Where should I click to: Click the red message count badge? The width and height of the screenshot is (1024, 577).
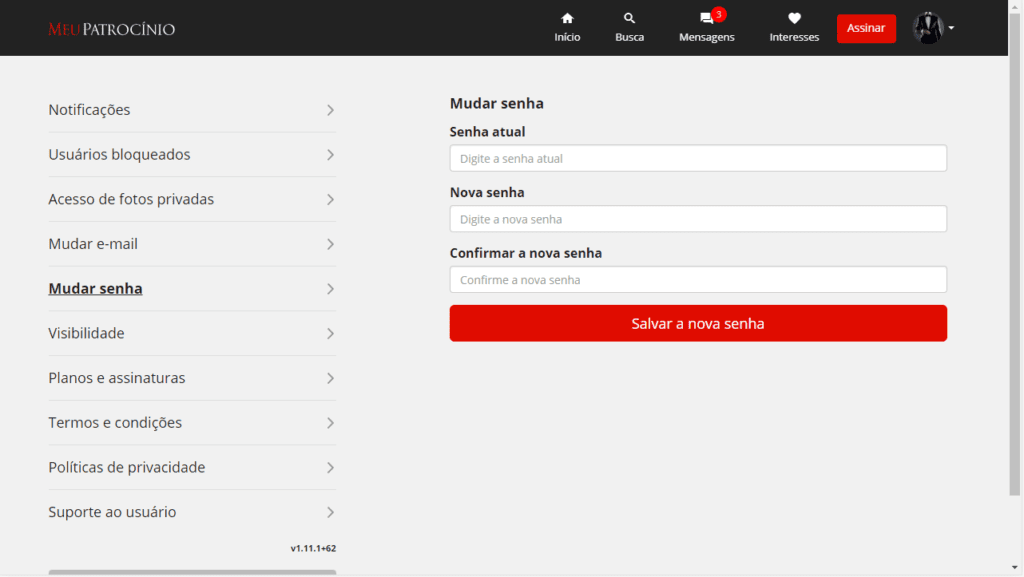pyautogui.click(x=719, y=14)
